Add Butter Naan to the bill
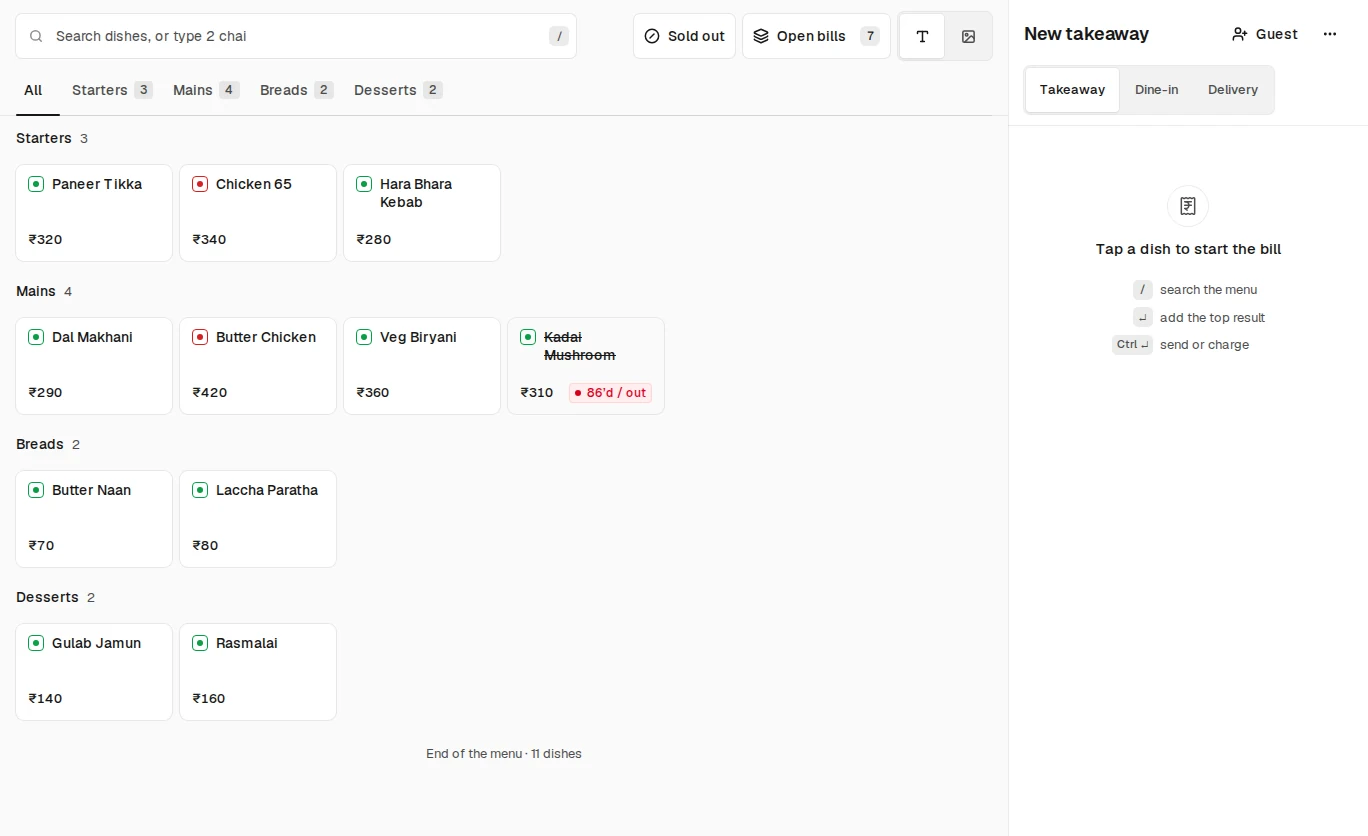The image size is (1368, 836). pyautogui.click(x=94, y=519)
